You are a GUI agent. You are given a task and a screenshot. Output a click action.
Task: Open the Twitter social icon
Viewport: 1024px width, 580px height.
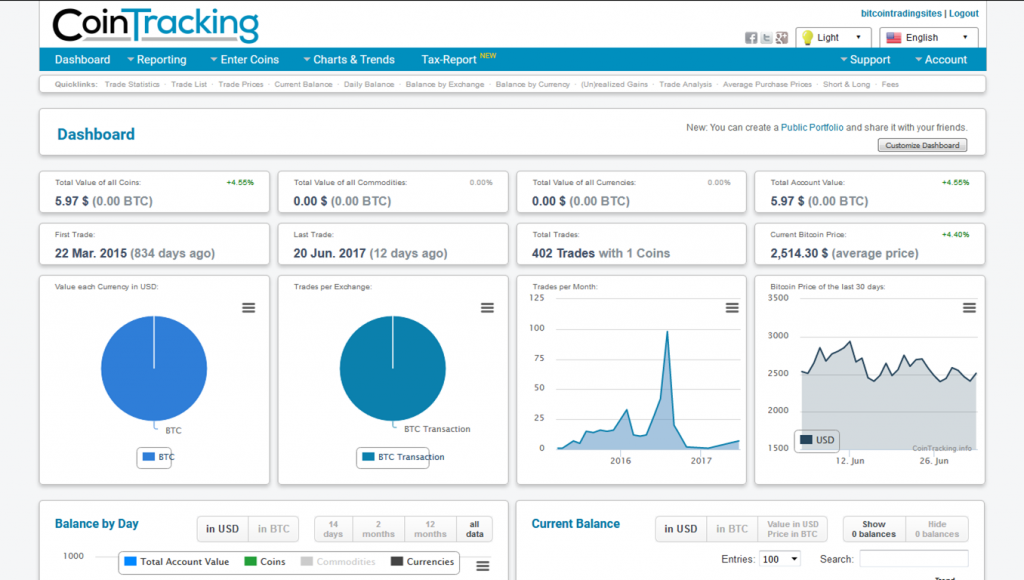click(767, 38)
